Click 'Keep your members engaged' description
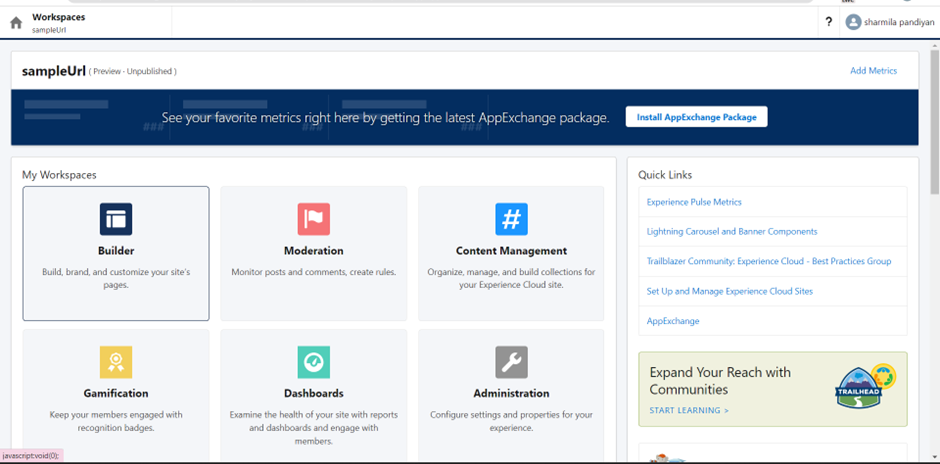940x464 pixels. pyautogui.click(x=116, y=421)
